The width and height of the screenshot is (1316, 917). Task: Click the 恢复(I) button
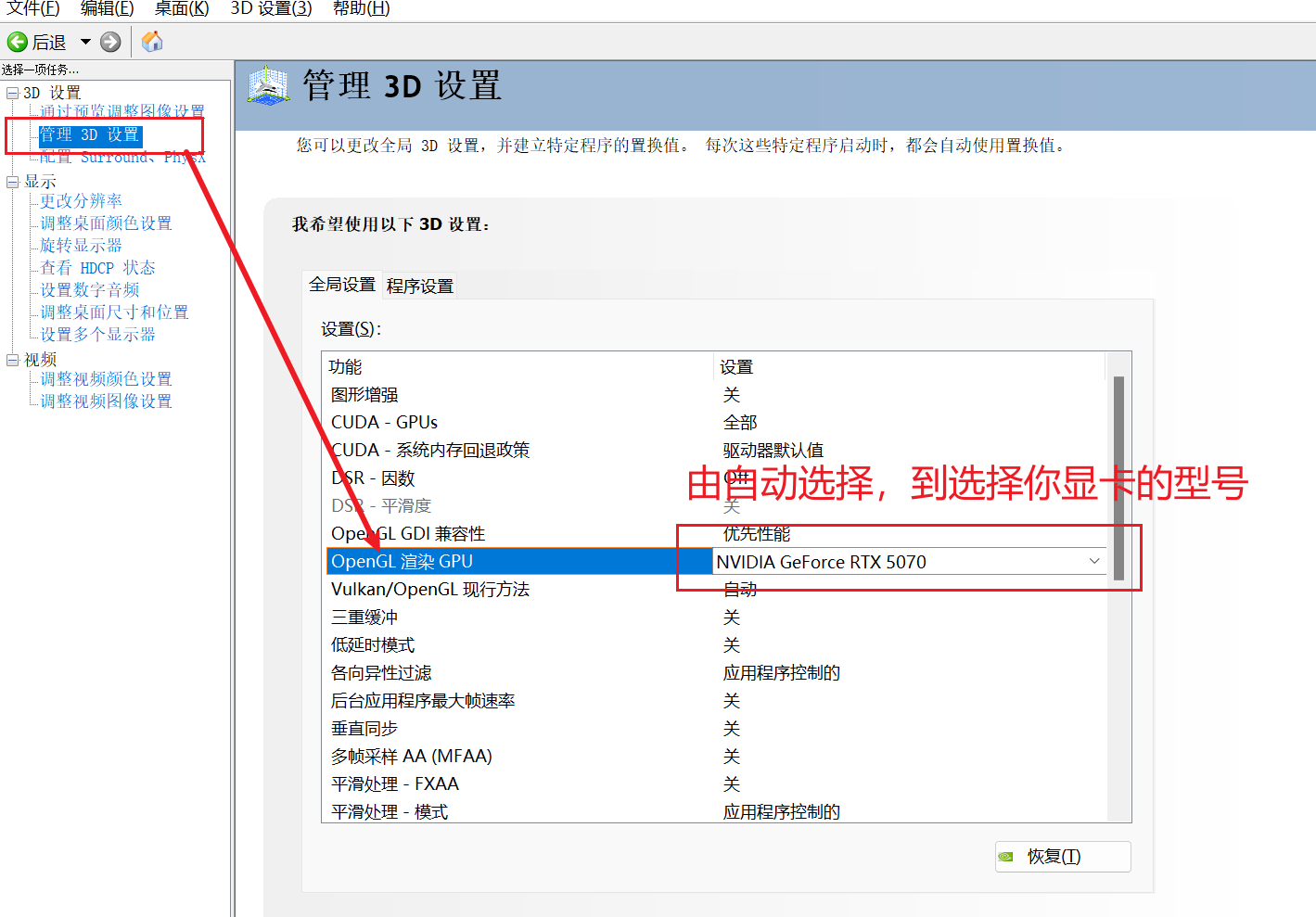1063,857
